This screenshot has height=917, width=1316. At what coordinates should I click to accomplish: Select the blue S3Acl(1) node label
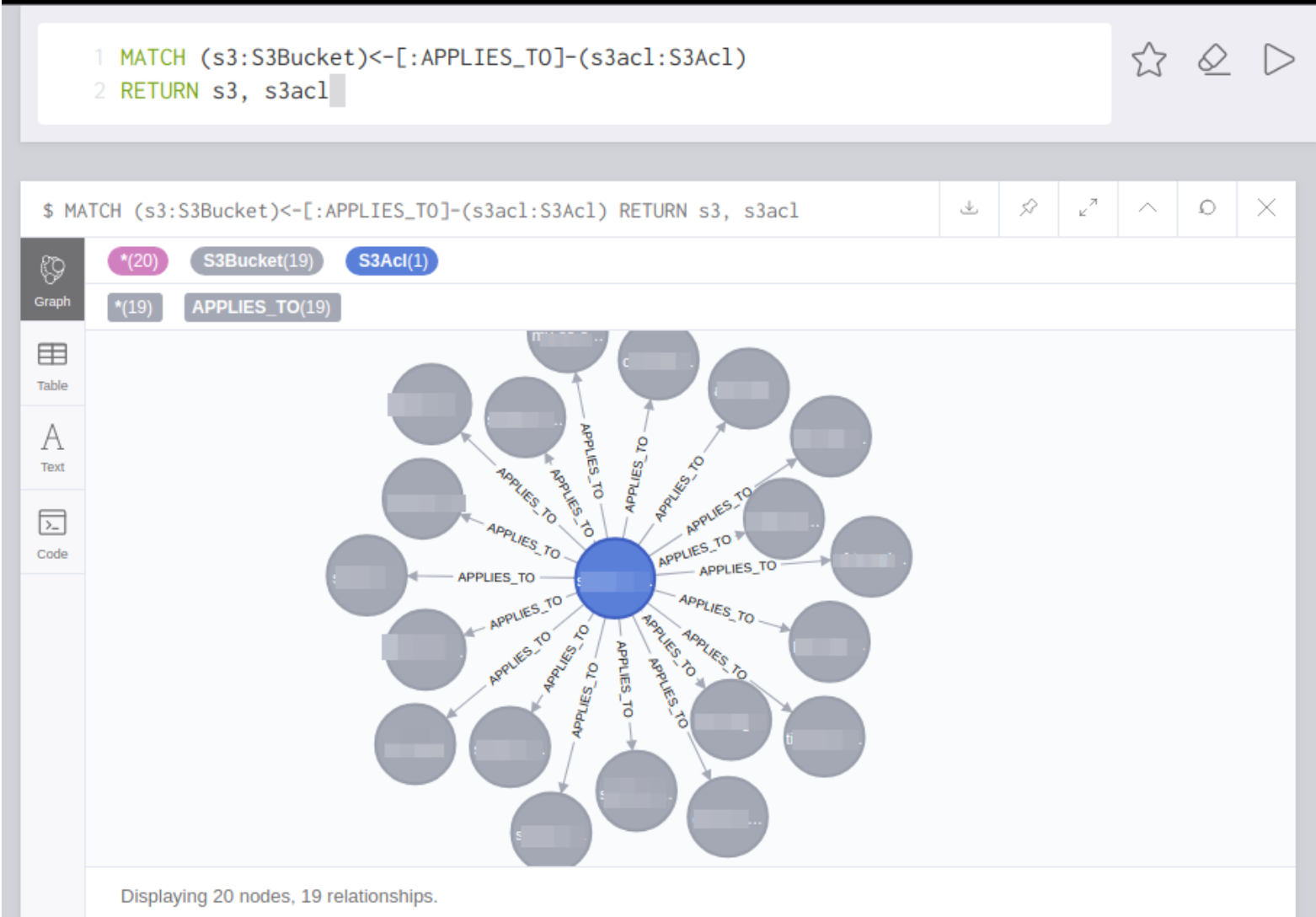click(x=392, y=261)
